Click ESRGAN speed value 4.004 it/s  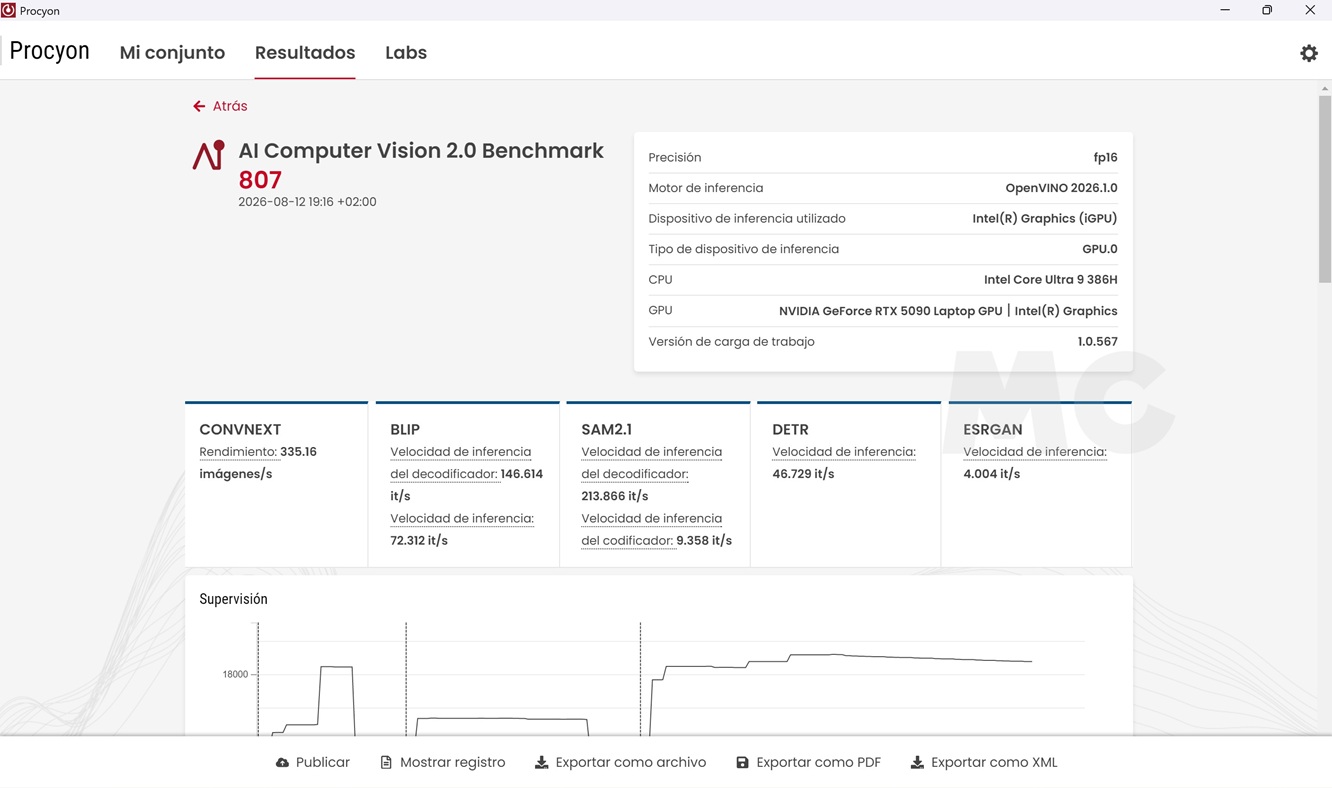tap(992, 474)
